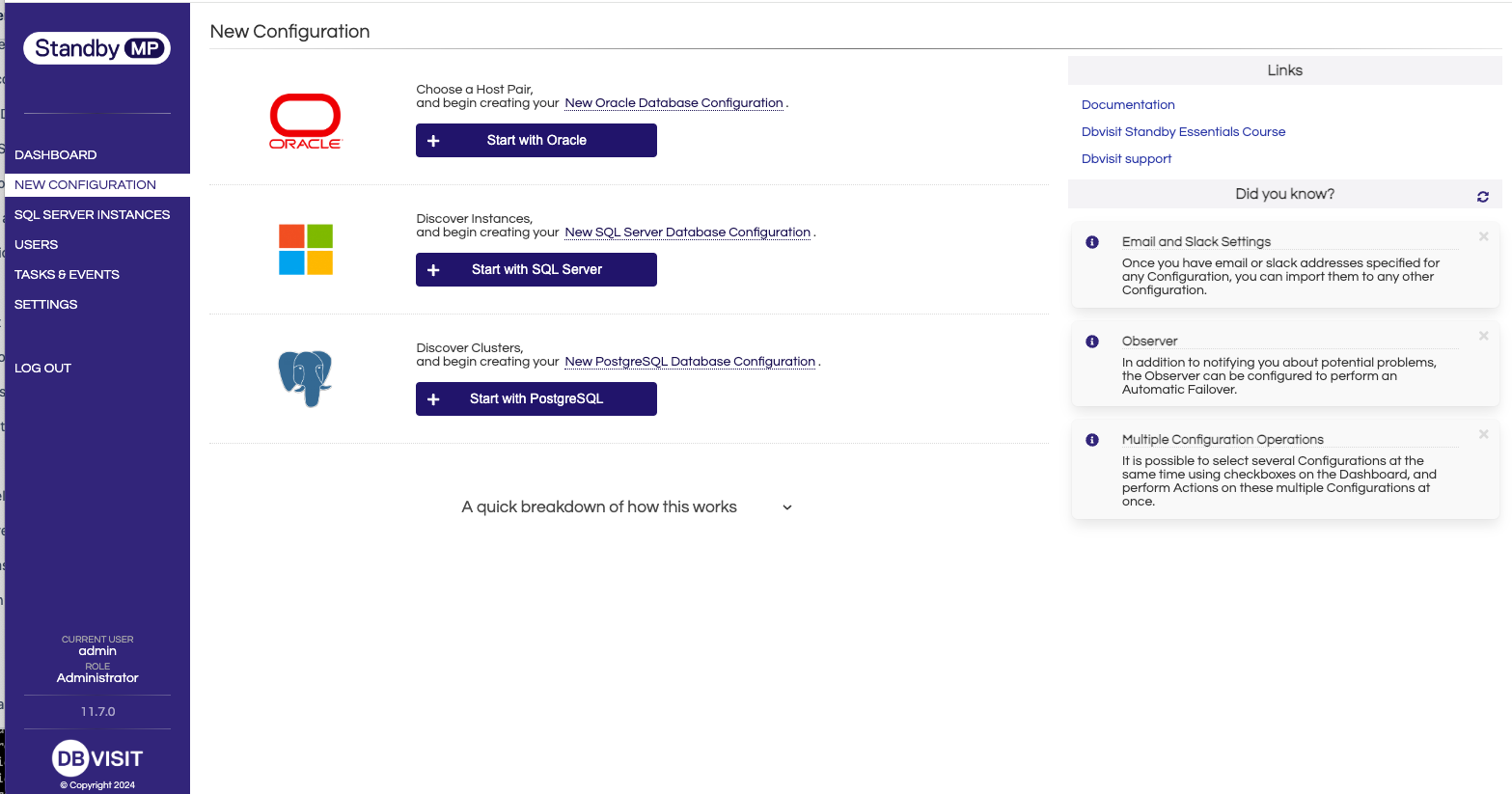Click the Dbvisit logo in sidebar footer
The height and width of the screenshot is (794, 1512).
(x=97, y=758)
